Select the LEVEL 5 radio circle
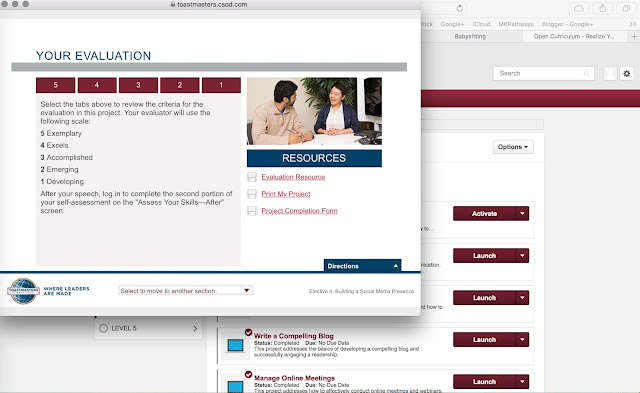This screenshot has height=393, width=640. click(x=103, y=328)
